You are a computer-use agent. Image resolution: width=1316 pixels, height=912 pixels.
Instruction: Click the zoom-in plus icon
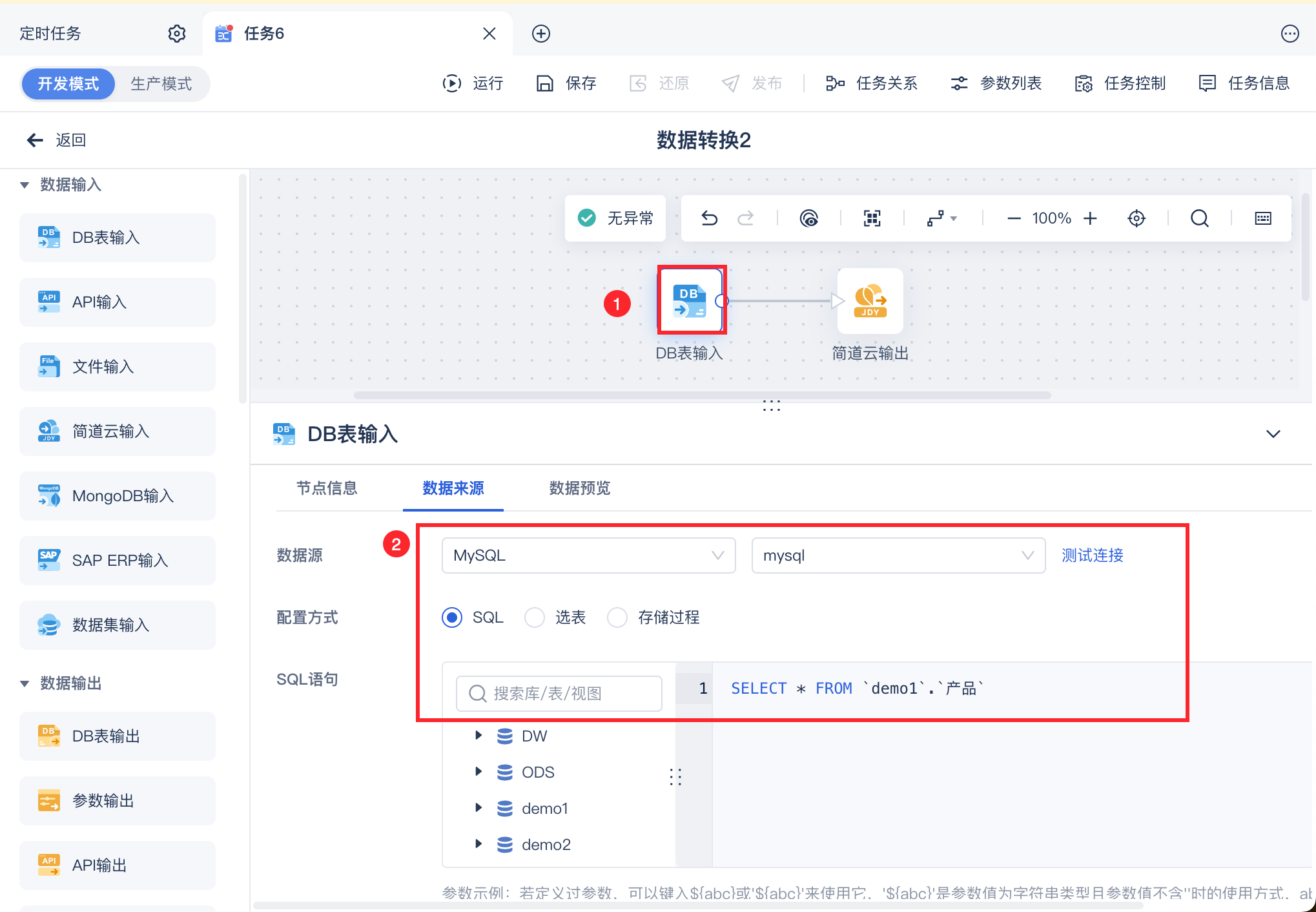click(x=1090, y=218)
